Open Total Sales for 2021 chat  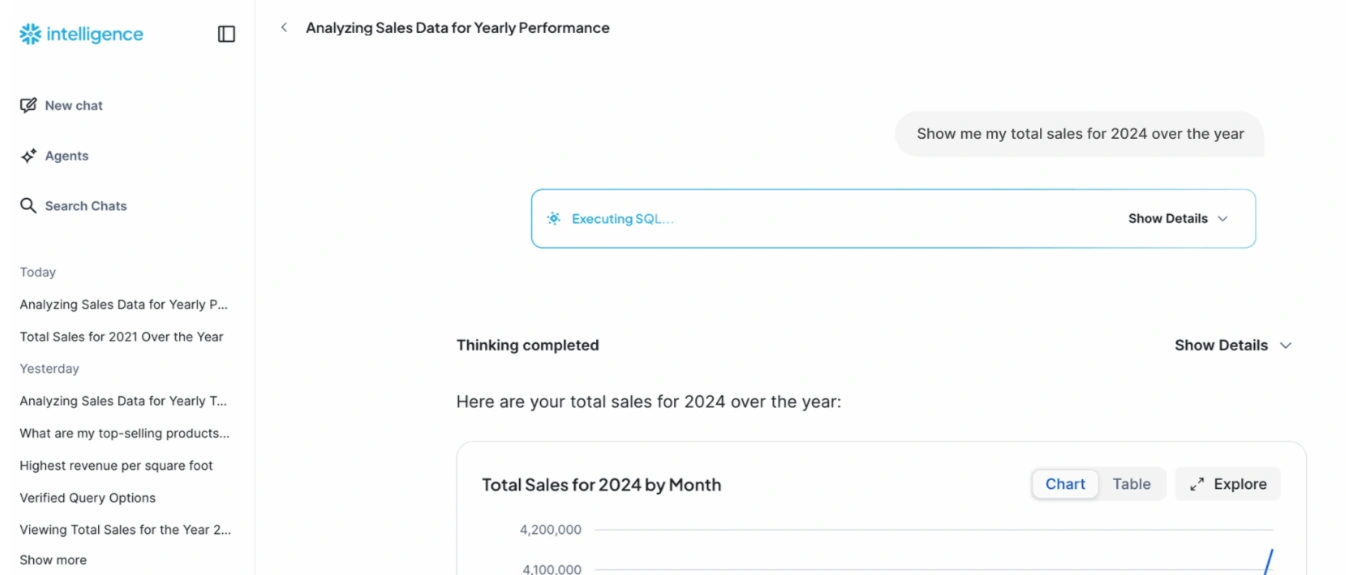(x=122, y=337)
